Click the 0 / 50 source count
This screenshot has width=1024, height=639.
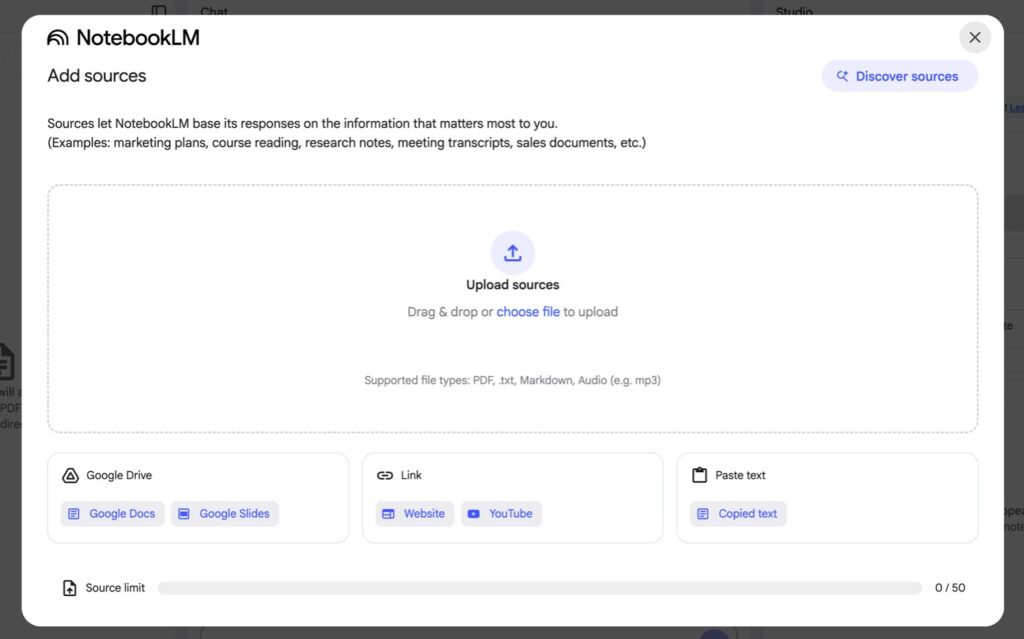click(950, 588)
